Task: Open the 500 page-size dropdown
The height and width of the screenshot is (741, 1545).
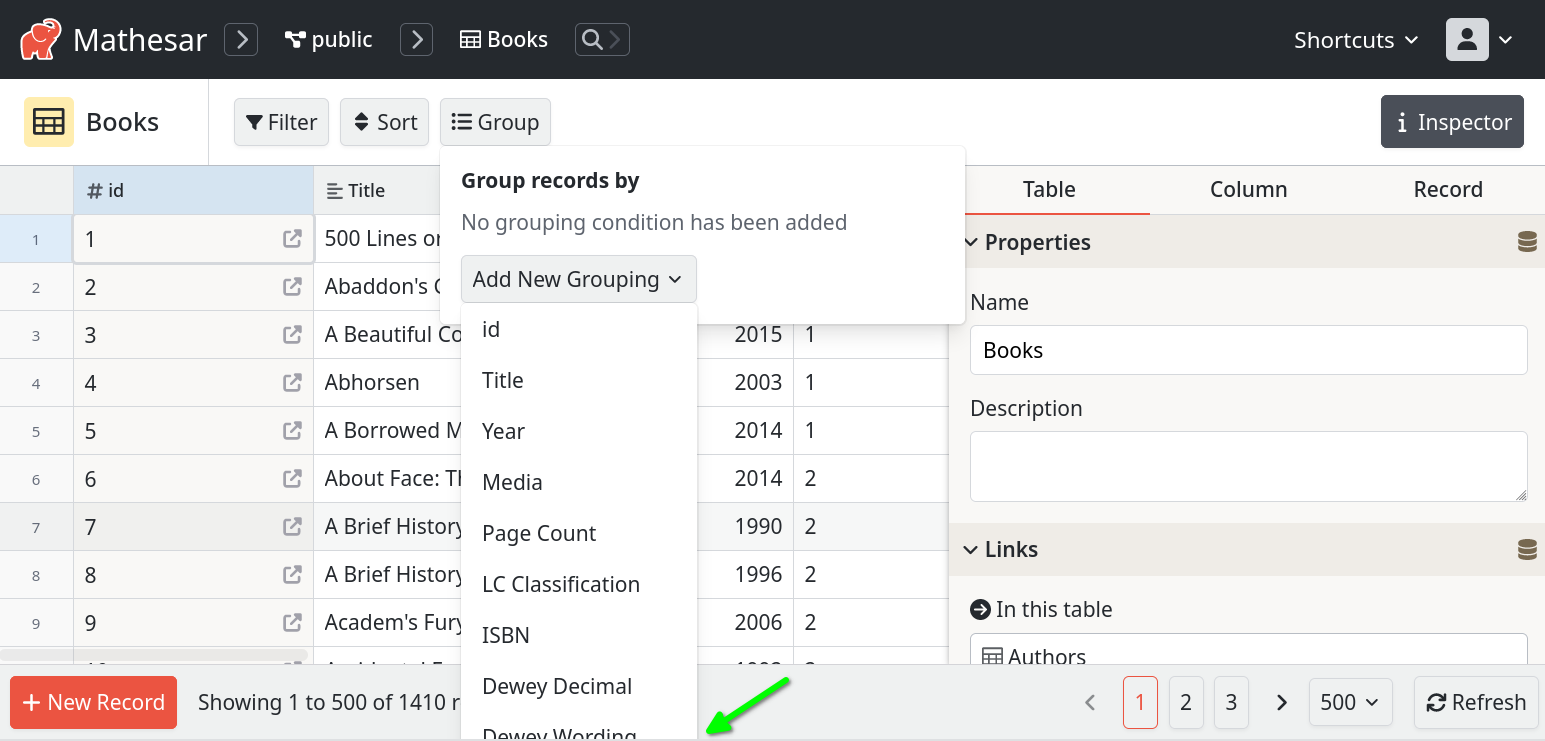Action: coord(1350,702)
